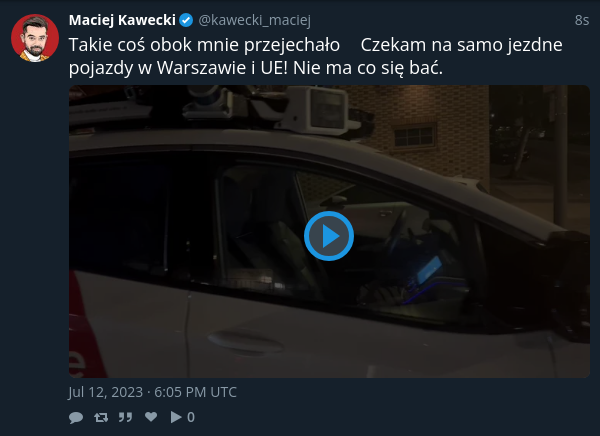Click the heart likes icon
Image resolution: width=600 pixels, height=436 pixels.
pos(151,416)
